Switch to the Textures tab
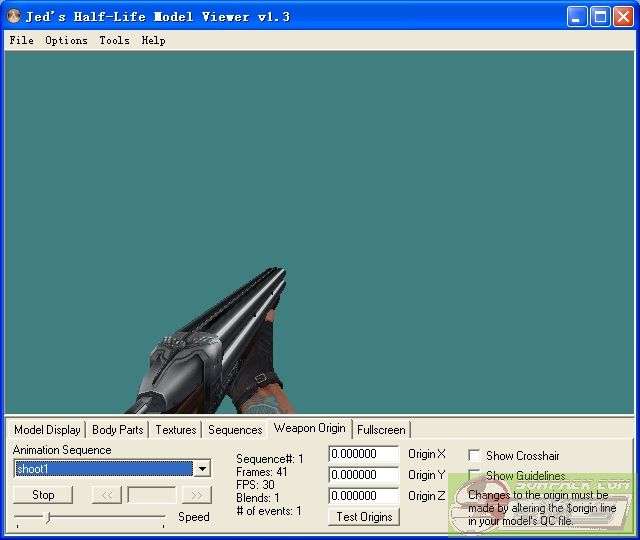This screenshot has height=540, width=640. point(175,430)
